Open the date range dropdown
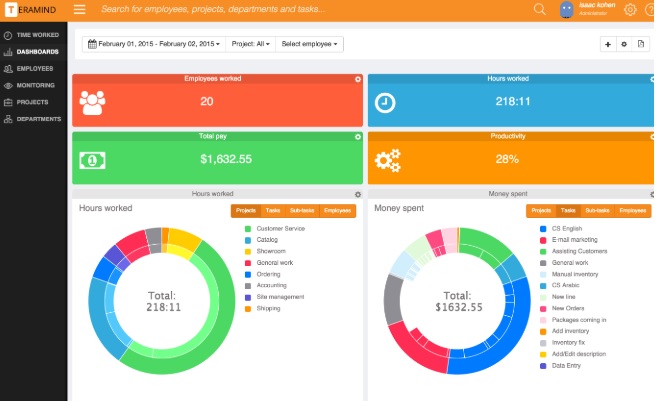The image size is (660, 401). pos(153,44)
